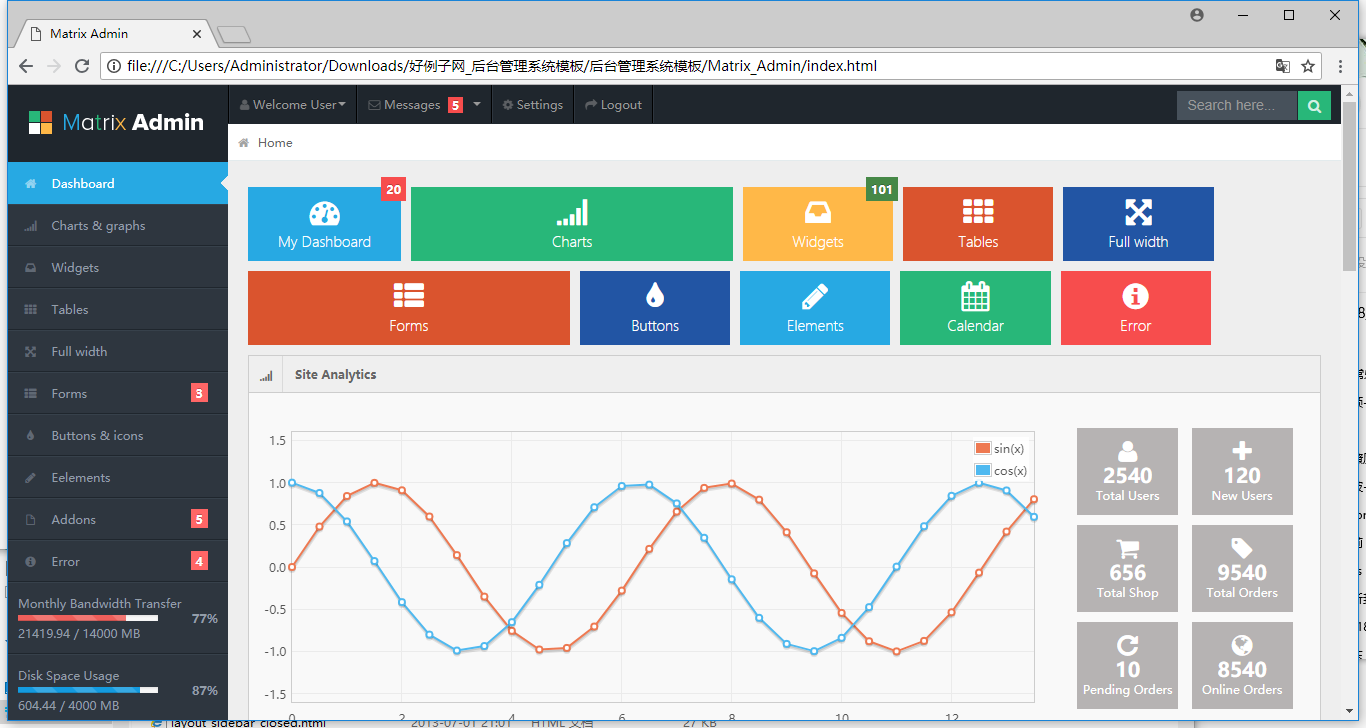The image size is (1366, 728).
Task: Click the 77% bandwidth percentage text
Action: (205, 619)
